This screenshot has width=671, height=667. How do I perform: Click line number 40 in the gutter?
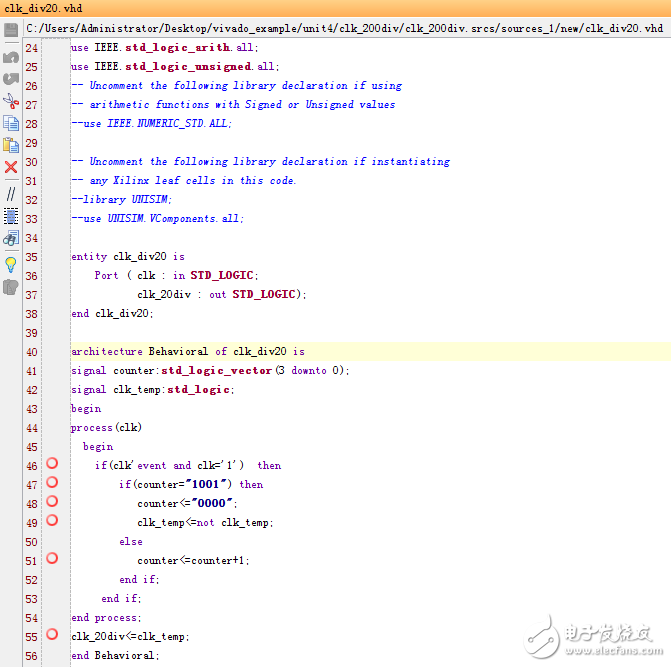32,352
